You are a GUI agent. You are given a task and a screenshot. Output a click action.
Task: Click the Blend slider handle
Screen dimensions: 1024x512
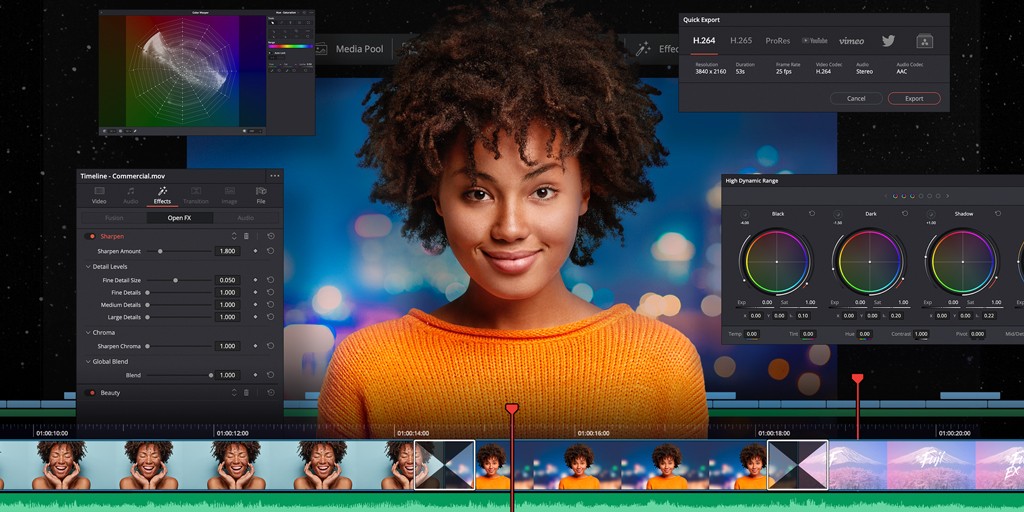[210, 376]
